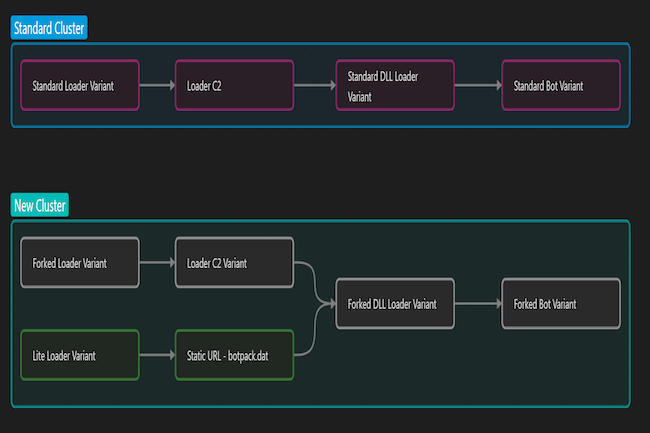
Task: Click arrow pointing into Standard Bot Variant
Action: click(x=477, y=86)
